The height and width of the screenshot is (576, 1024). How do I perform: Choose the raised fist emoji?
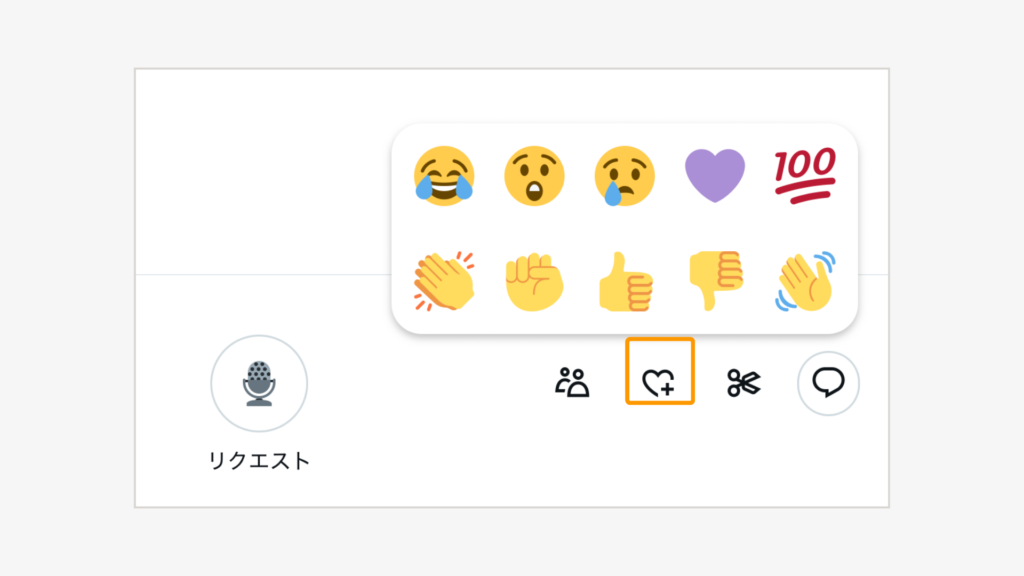[x=534, y=281]
